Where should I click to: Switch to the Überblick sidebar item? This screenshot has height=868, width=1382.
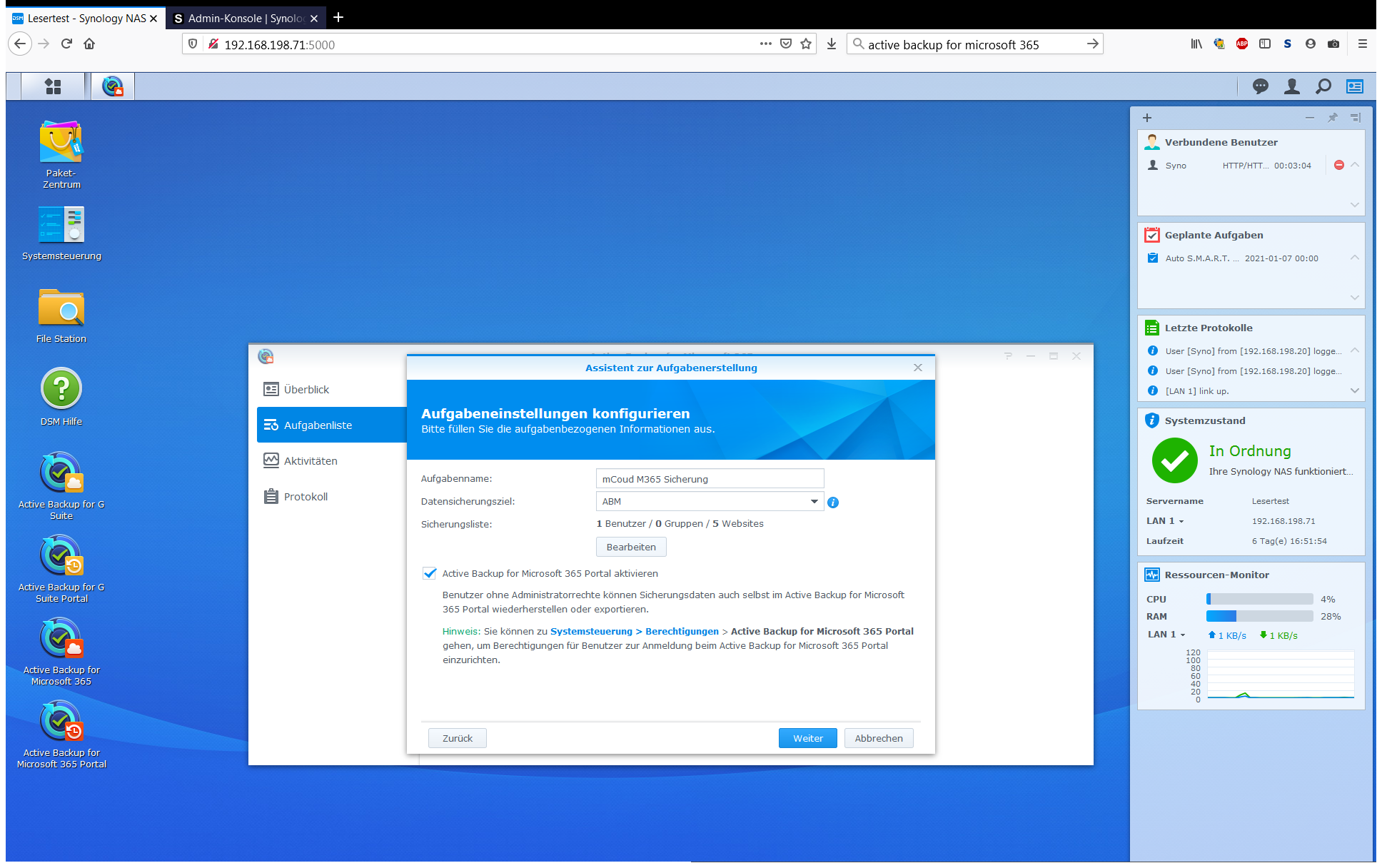(306, 390)
